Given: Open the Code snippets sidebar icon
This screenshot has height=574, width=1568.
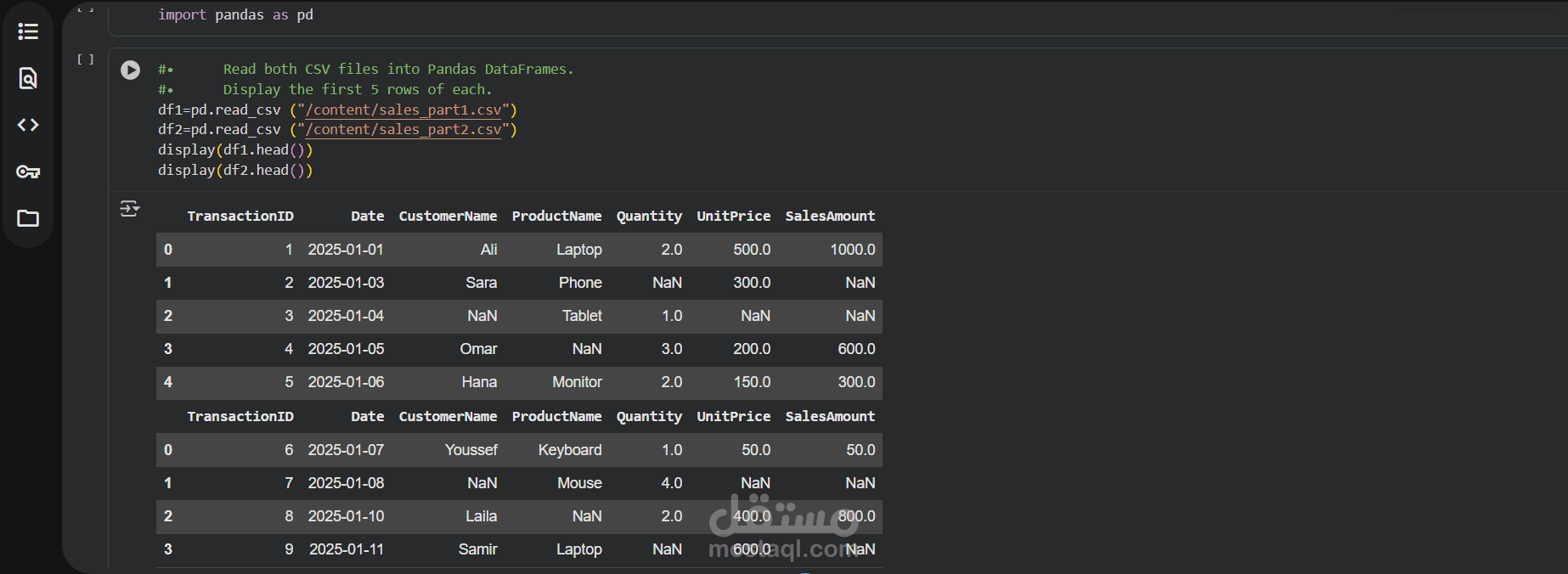Looking at the screenshot, I should [x=28, y=125].
